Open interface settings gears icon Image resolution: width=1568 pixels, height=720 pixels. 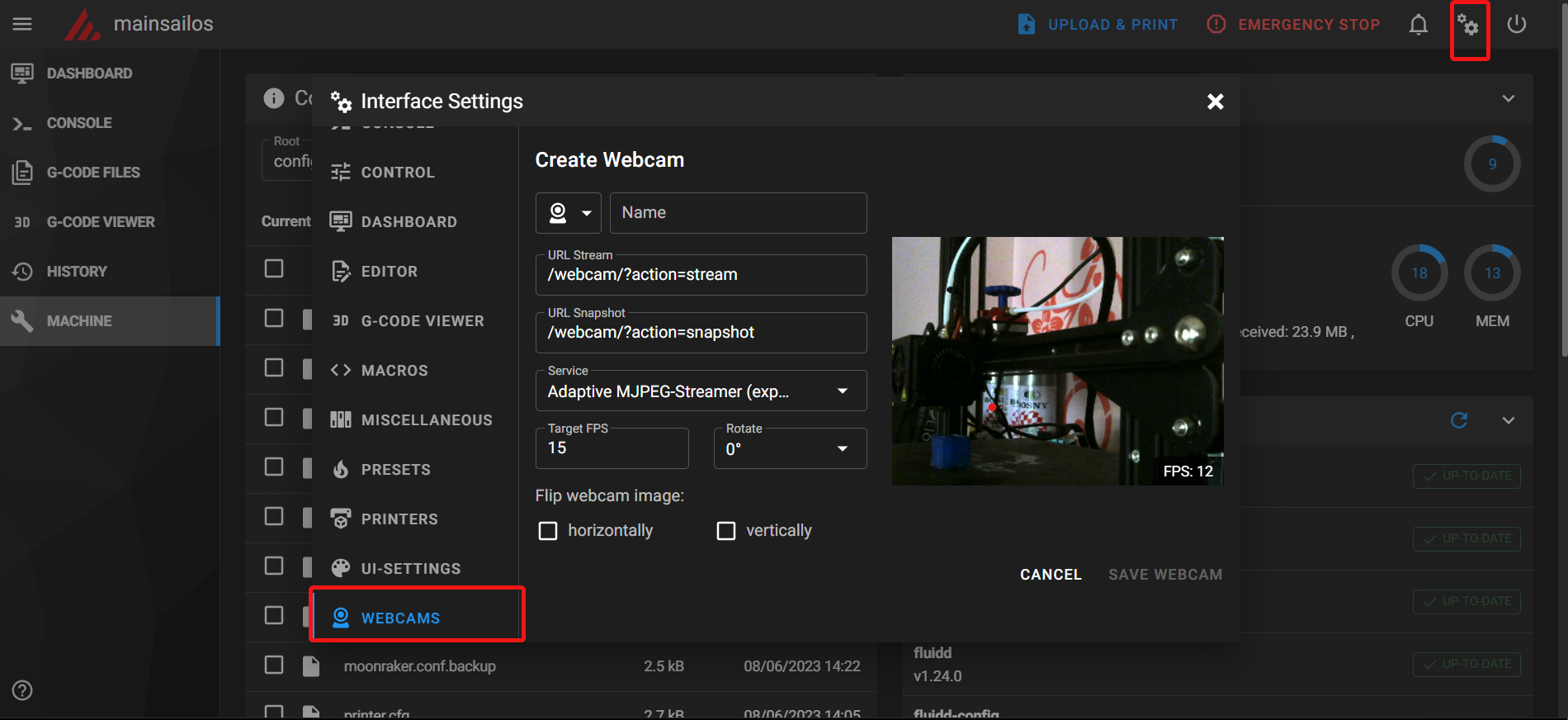(x=1468, y=24)
